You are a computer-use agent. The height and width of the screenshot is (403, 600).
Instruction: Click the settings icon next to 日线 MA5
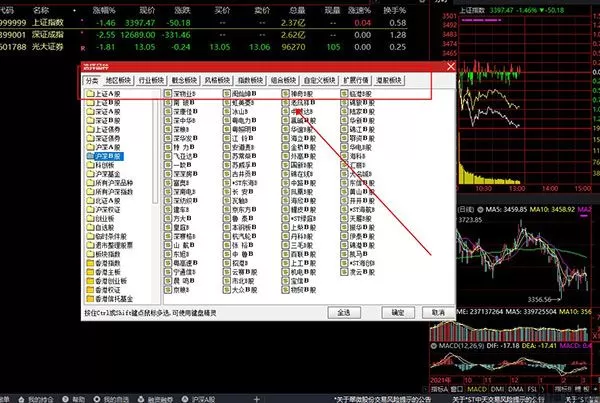[480, 210]
